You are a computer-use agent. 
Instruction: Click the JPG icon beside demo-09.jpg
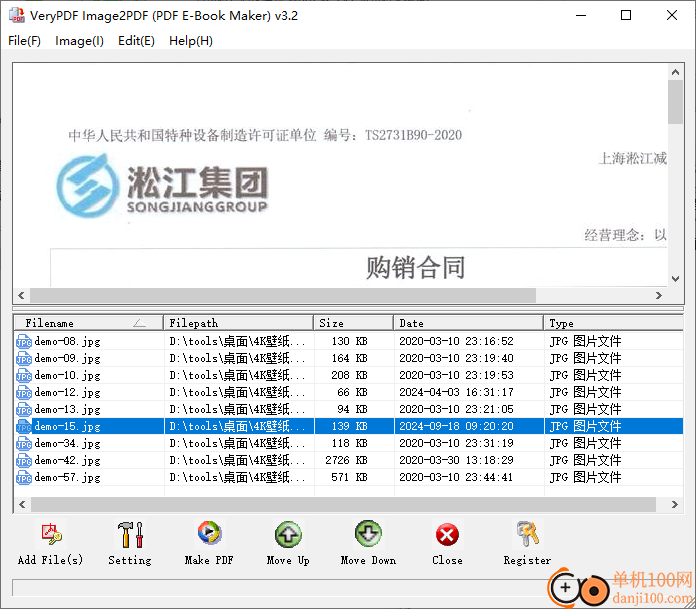pos(24,359)
